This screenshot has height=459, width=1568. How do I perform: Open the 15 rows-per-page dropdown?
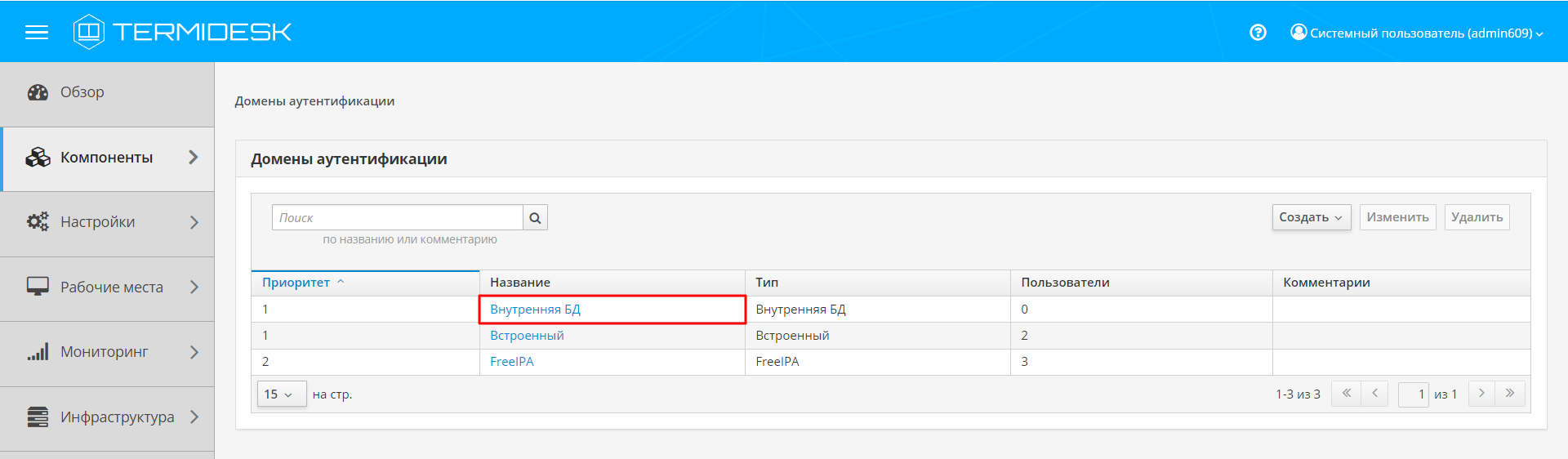pos(282,394)
